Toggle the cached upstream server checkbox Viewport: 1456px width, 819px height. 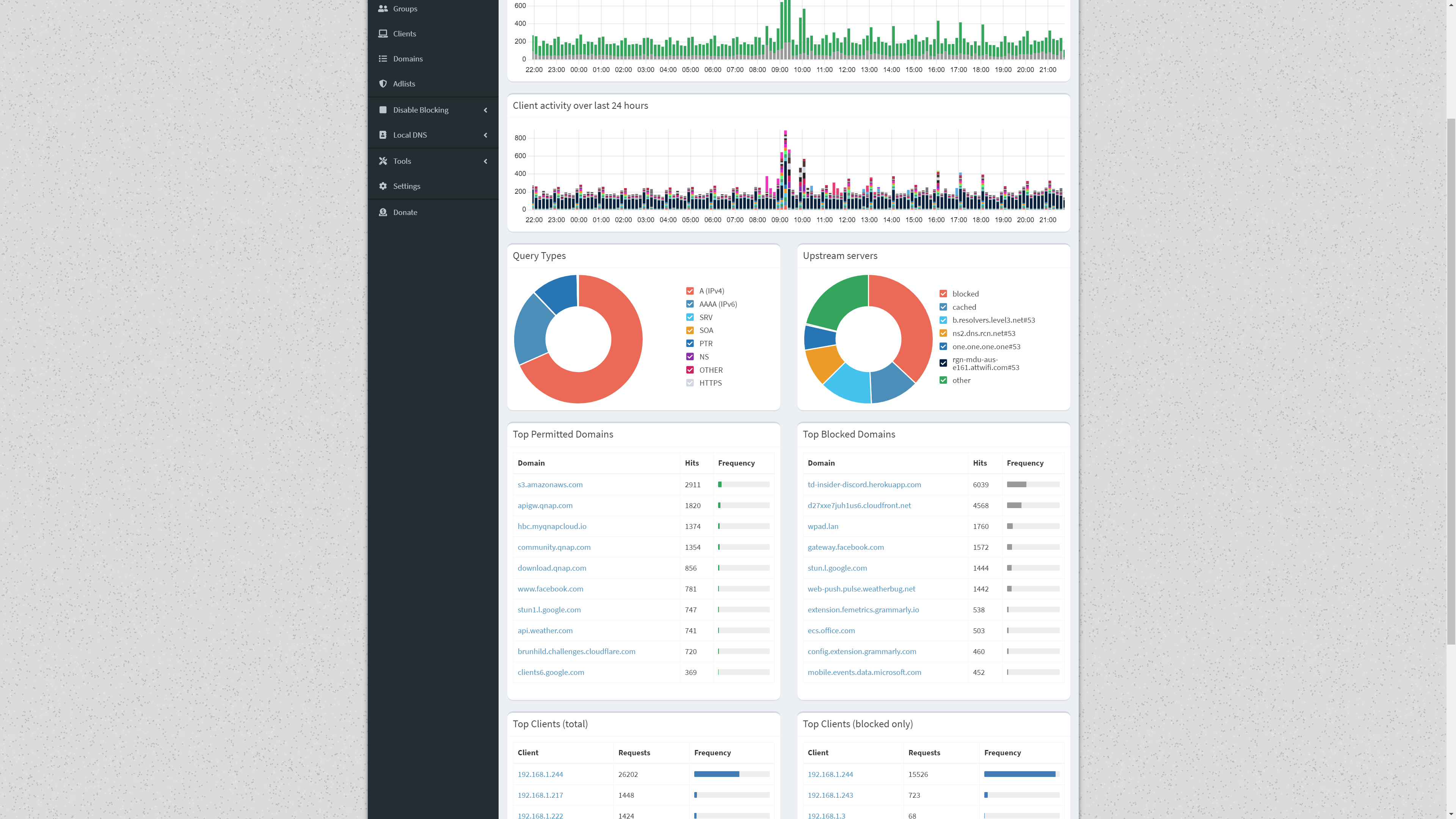(x=943, y=307)
